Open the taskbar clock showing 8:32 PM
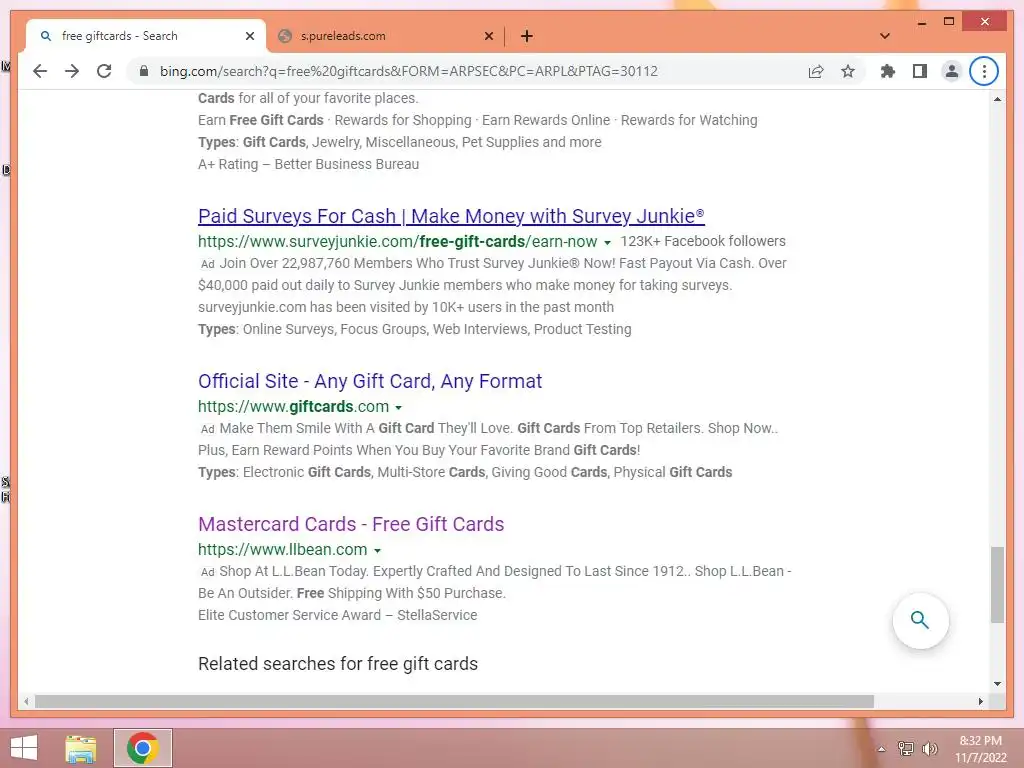Image resolution: width=1024 pixels, height=768 pixels. tap(980, 749)
